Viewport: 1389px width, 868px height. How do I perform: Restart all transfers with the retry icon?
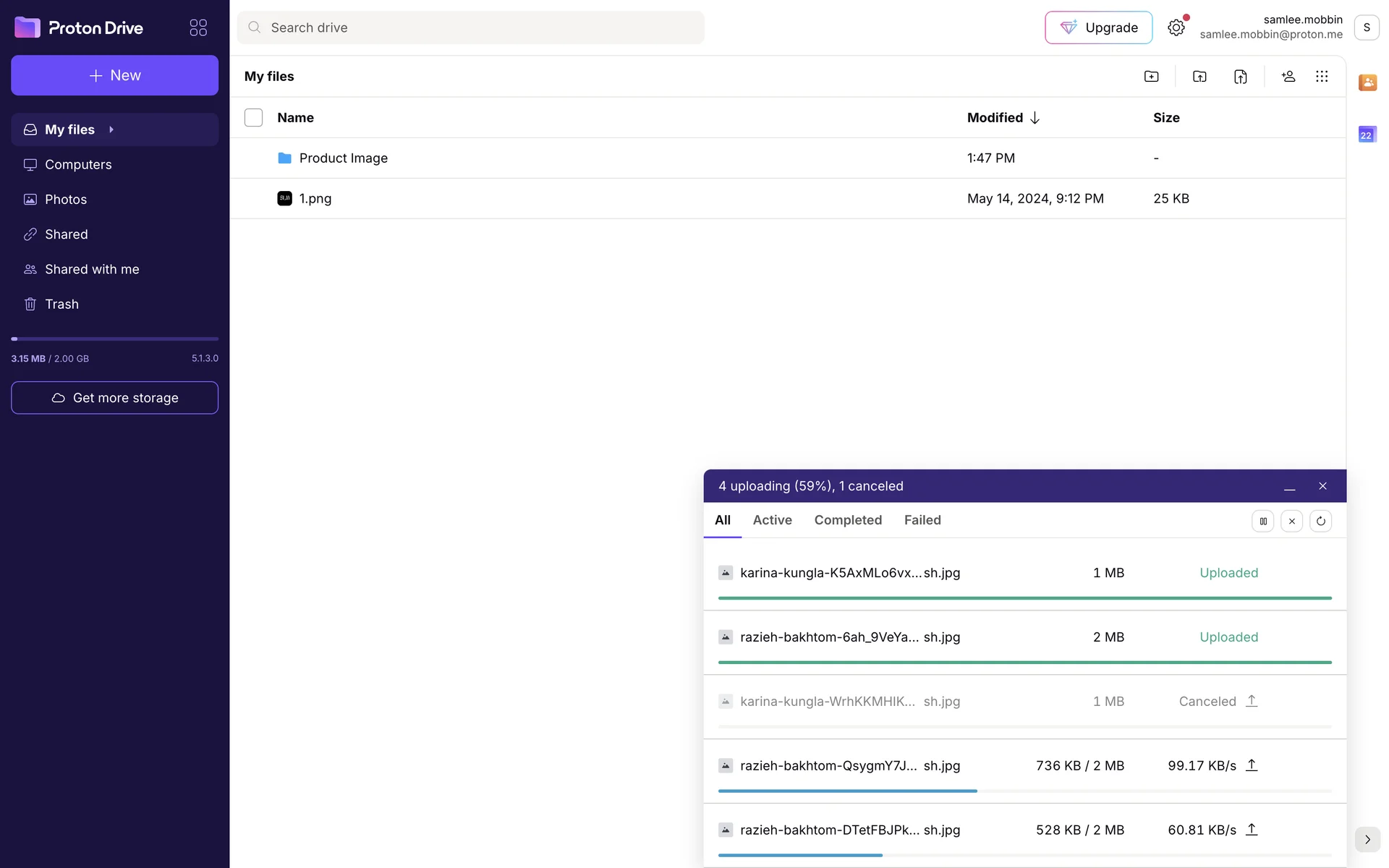pyautogui.click(x=1320, y=521)
